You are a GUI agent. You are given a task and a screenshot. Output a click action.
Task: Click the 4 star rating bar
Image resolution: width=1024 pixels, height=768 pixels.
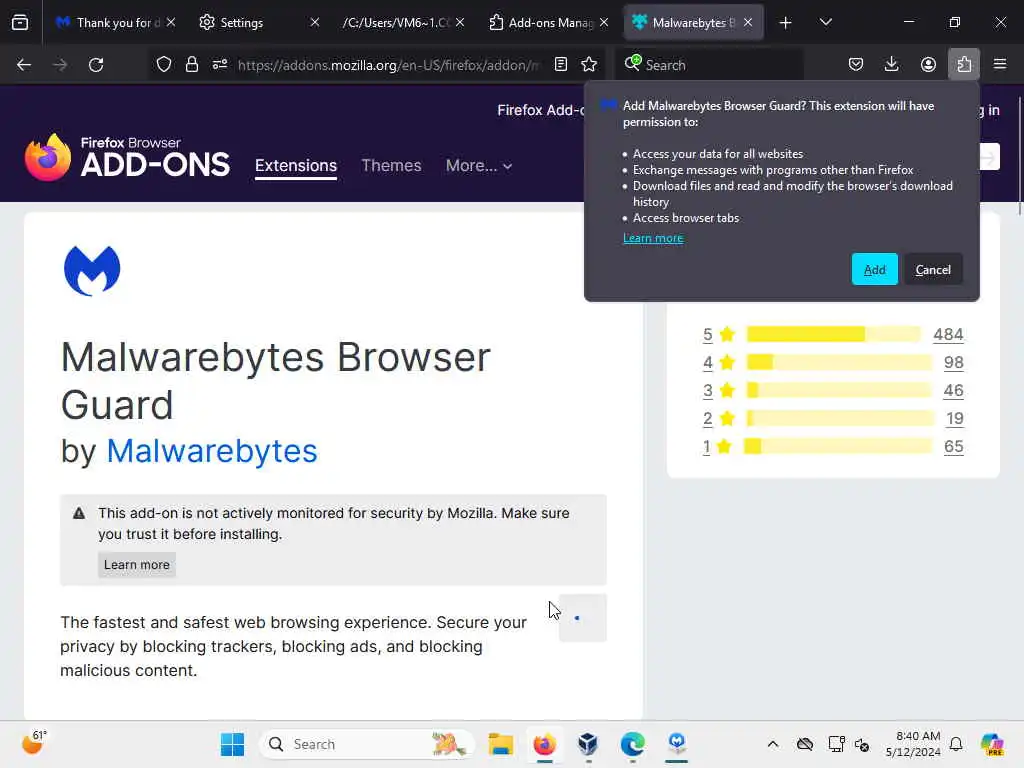coord(839,362)
